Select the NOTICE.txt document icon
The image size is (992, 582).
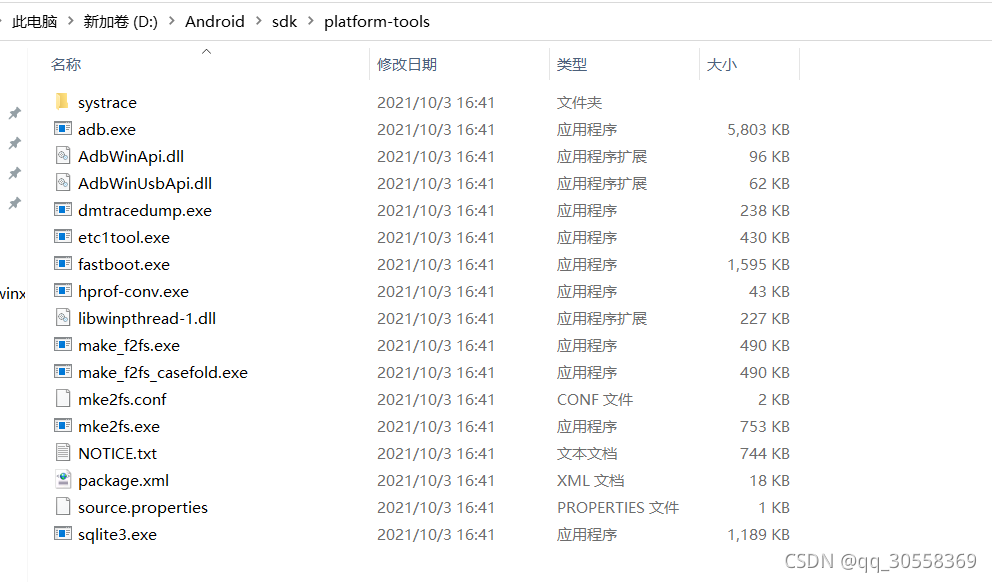tap(63, 452)
